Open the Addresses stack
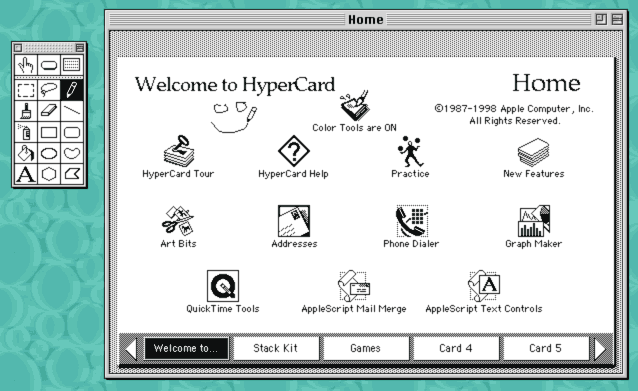The image size is (638, 391). [294, 227]
